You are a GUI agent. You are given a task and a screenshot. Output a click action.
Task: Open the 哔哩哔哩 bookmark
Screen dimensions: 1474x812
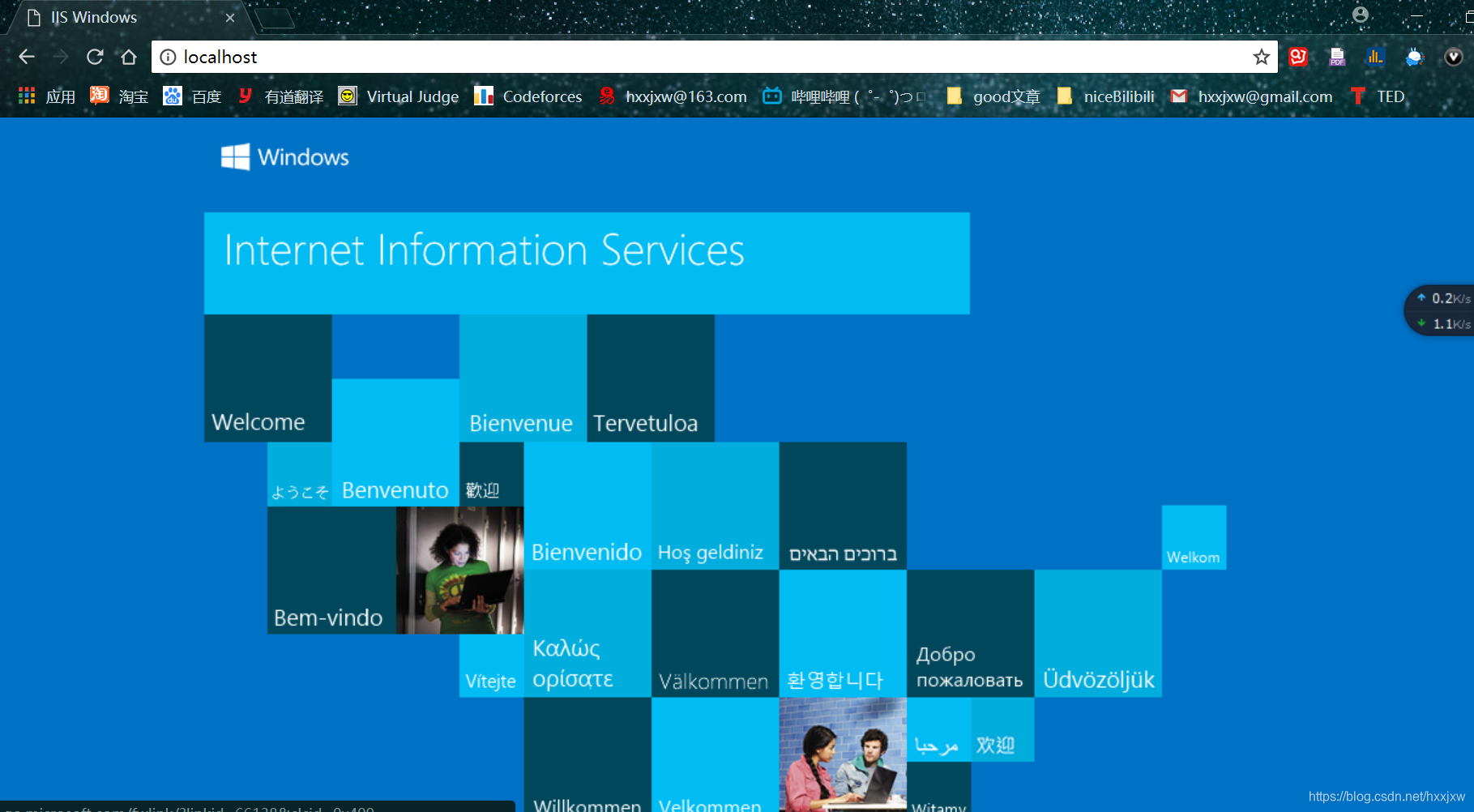[x=844, y=96]
